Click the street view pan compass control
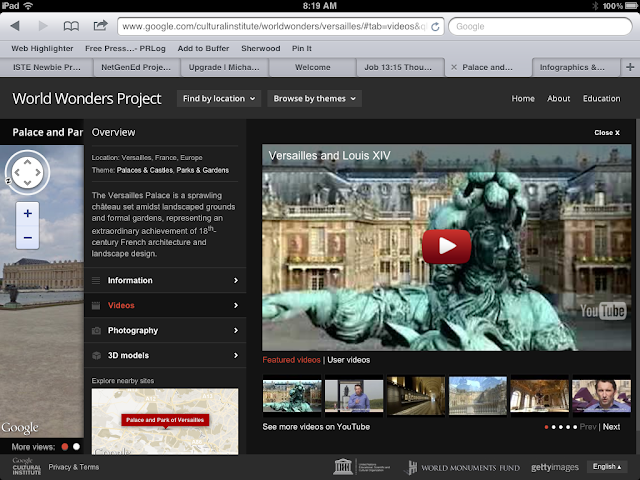Image resolution: width=640 pixels, height=480 pixels. [27, 172]
